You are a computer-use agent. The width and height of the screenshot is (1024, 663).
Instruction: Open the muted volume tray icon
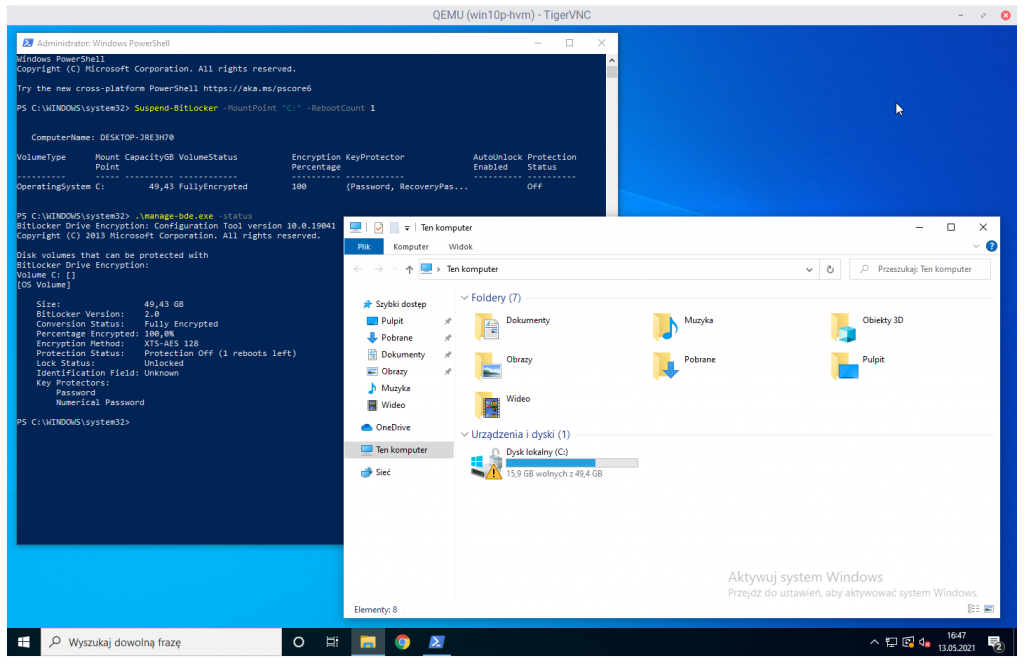(924, 642)
